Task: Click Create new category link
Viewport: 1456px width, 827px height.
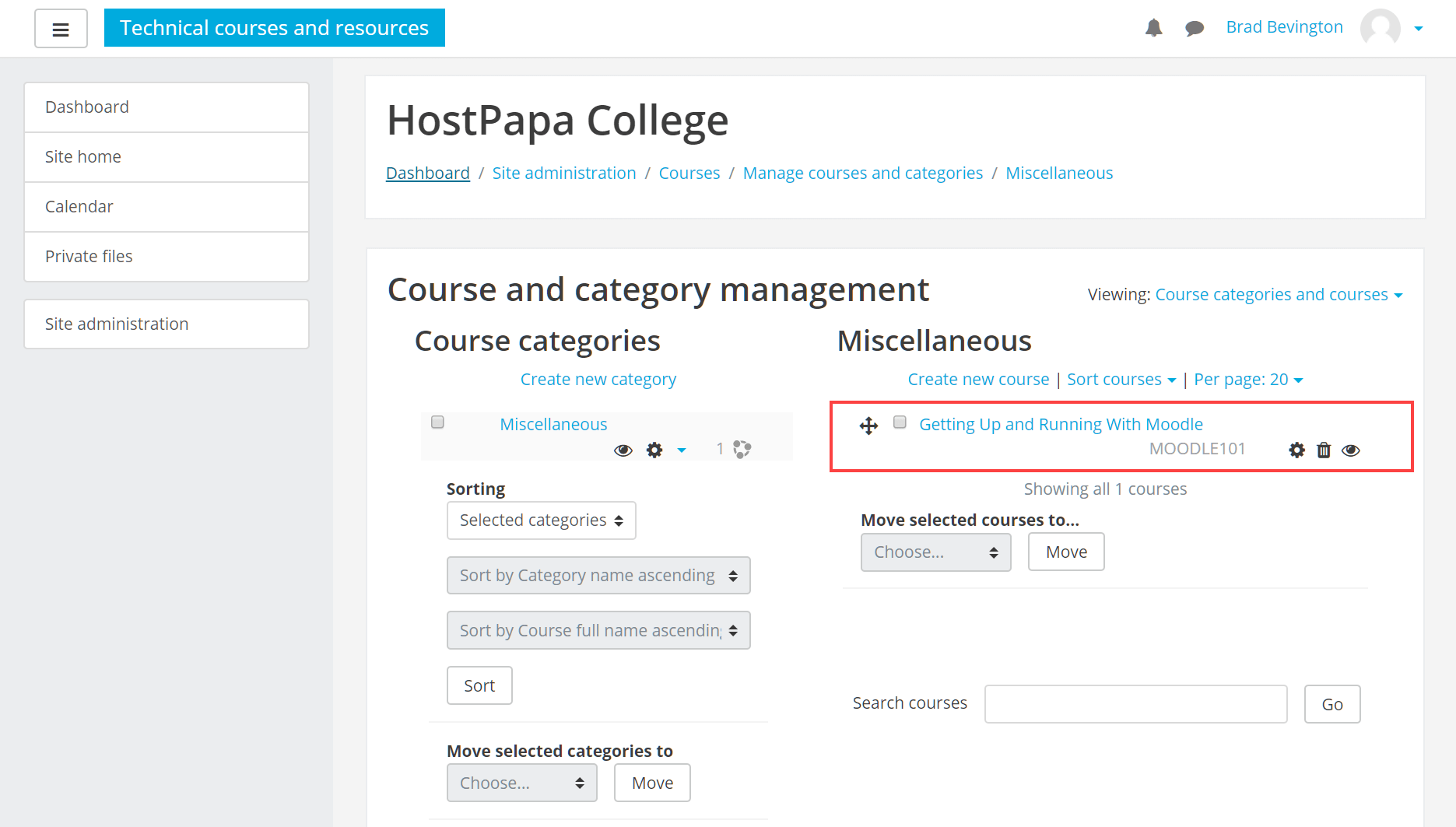Action: tap(598, 380)
